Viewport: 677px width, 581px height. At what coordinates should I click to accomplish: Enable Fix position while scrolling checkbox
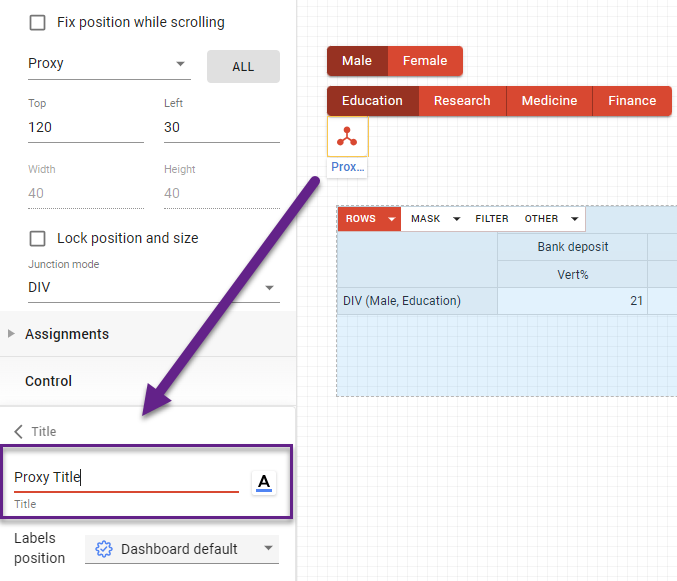tap(38, 22)
